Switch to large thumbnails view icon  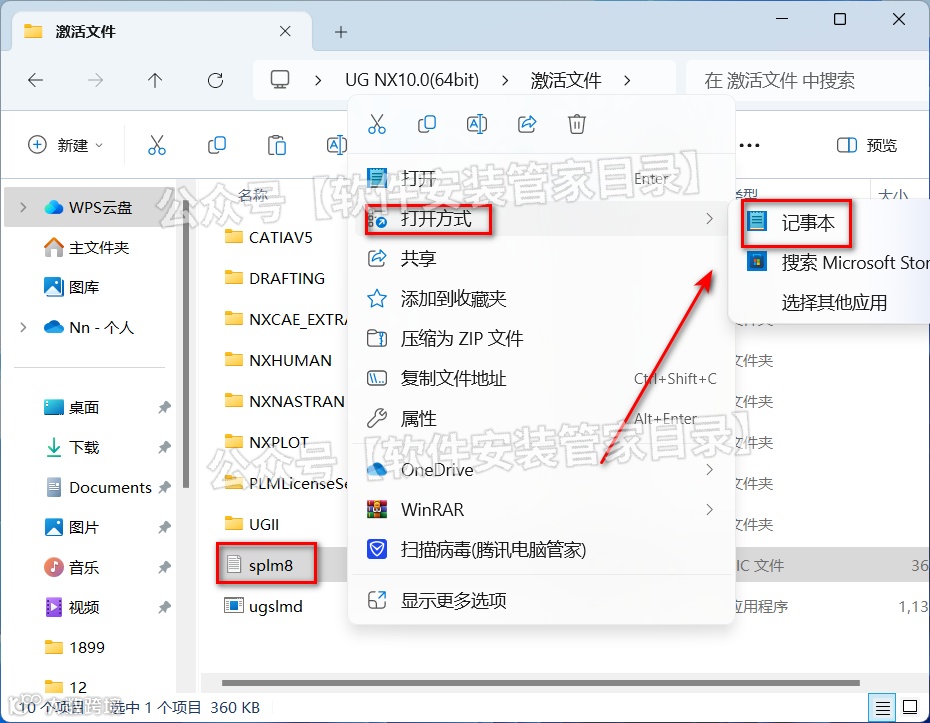(910, 707)
